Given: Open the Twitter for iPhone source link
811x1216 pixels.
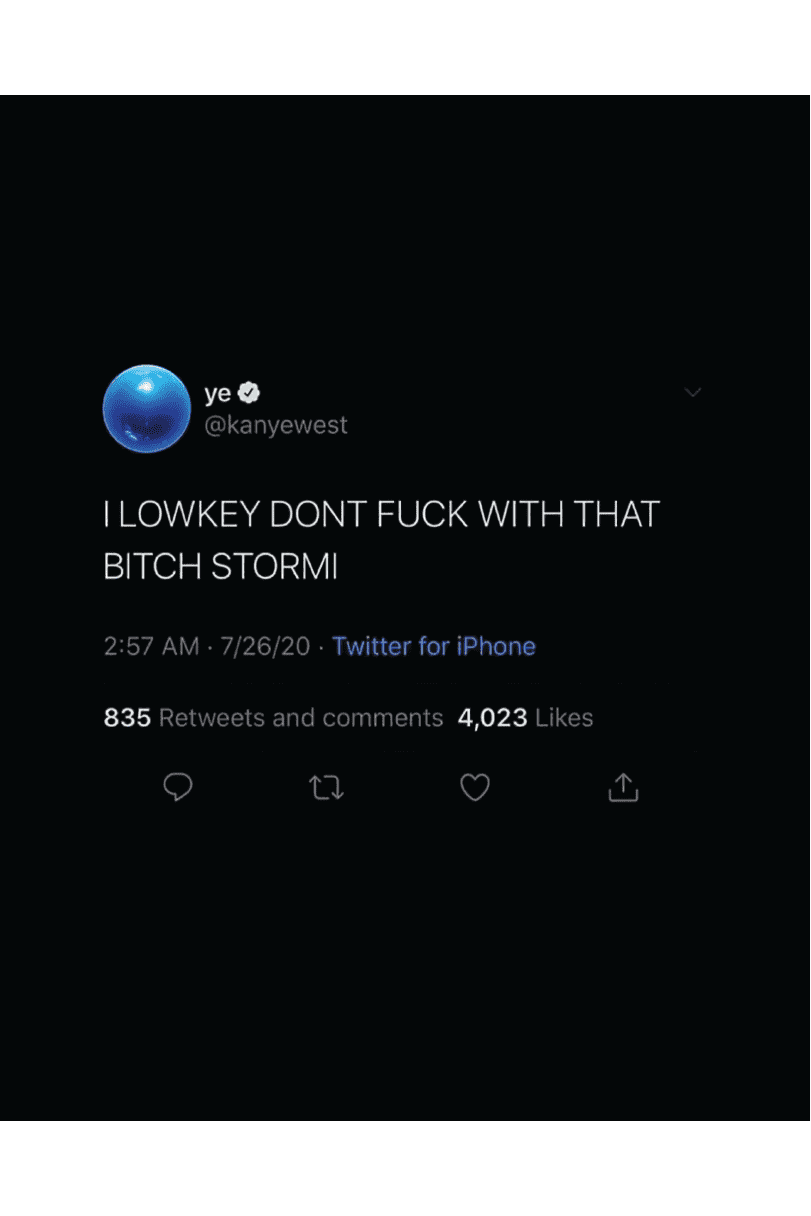Looking at the screenshot, I should coord(434,646).
